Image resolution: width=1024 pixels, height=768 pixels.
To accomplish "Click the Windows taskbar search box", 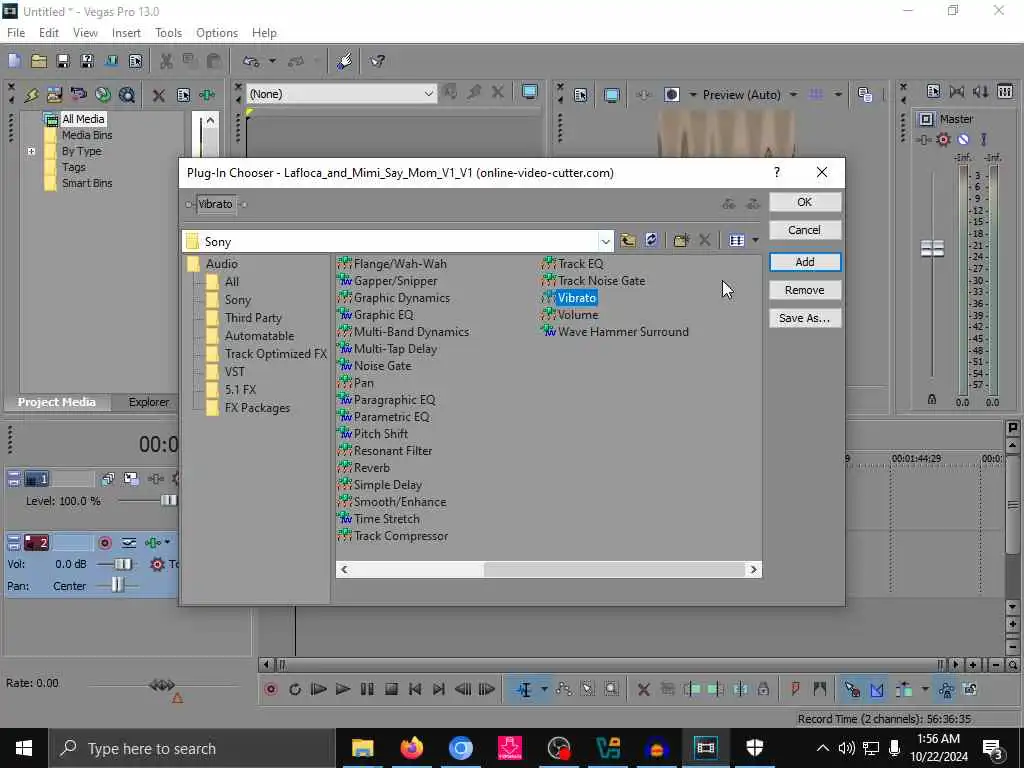I will [x=193, y=748].
